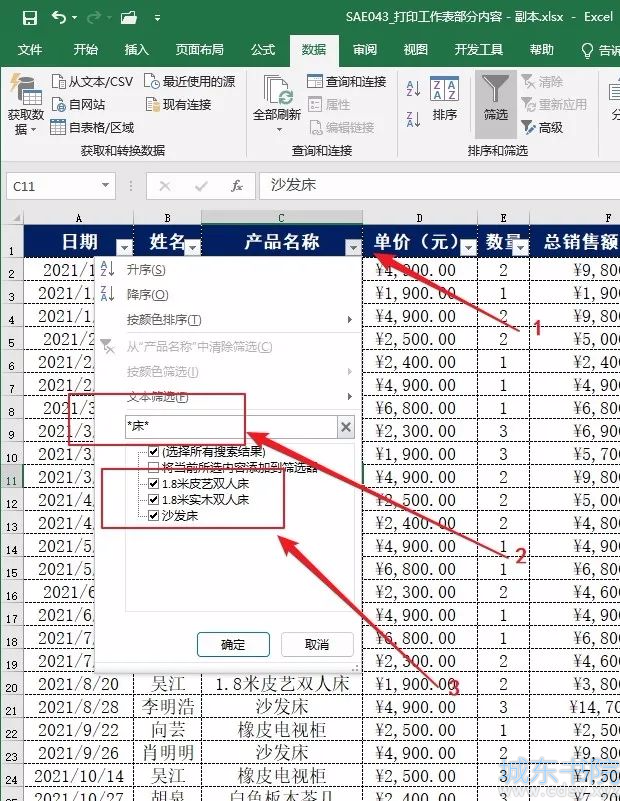Click the Open folder icon in title bar

[x=129, y=18]
